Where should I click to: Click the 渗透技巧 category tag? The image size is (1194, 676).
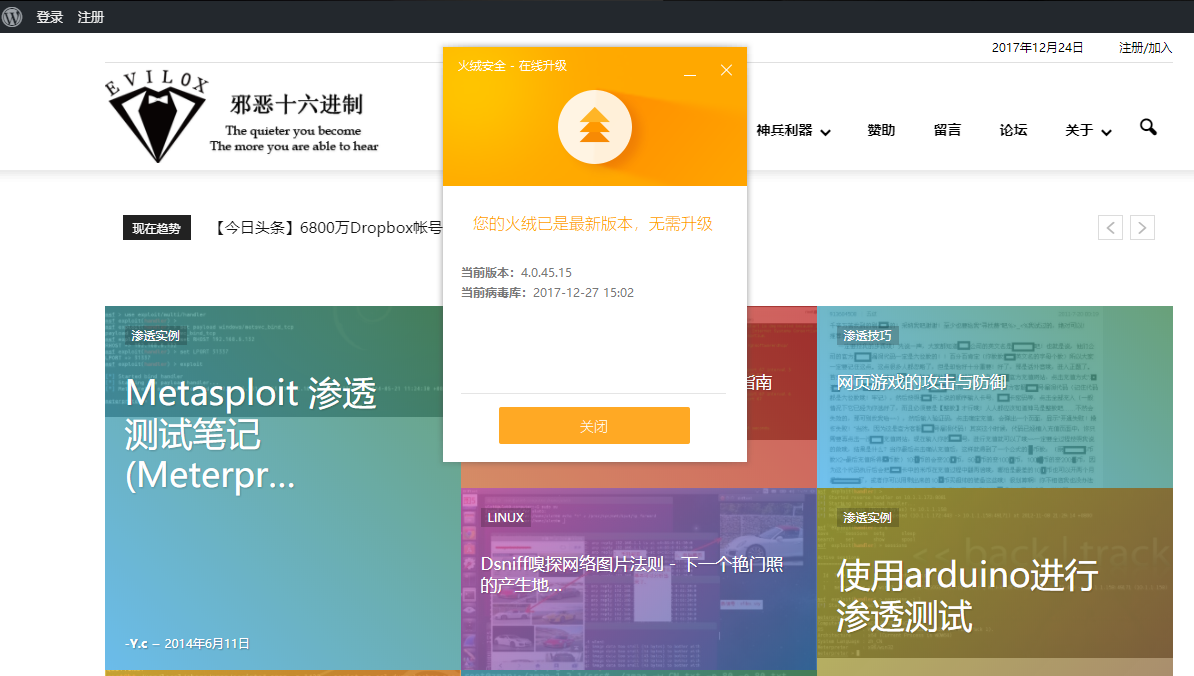click(x=867, y=336)
